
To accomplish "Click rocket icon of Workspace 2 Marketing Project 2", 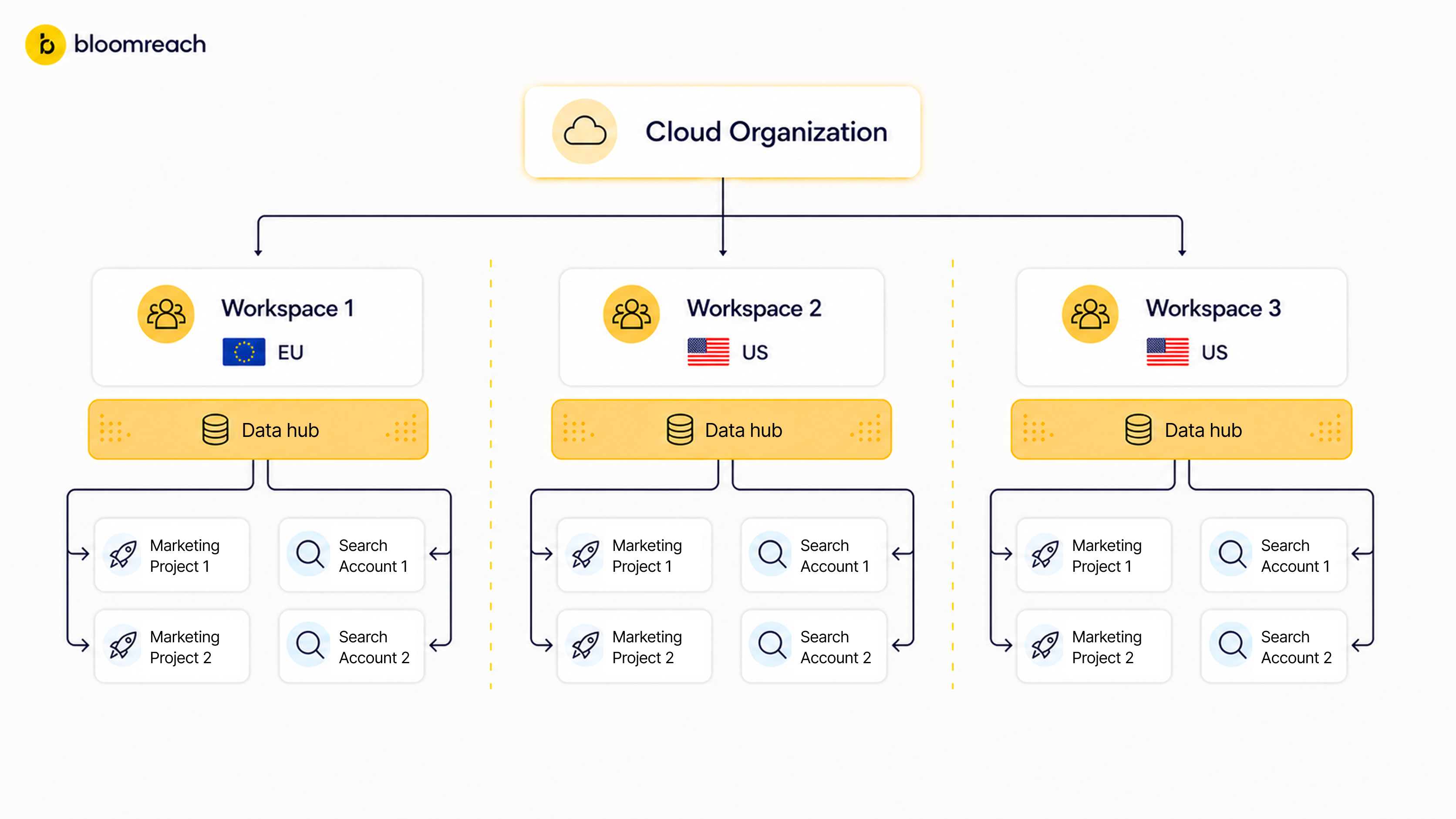I will (x=586, y=645).
